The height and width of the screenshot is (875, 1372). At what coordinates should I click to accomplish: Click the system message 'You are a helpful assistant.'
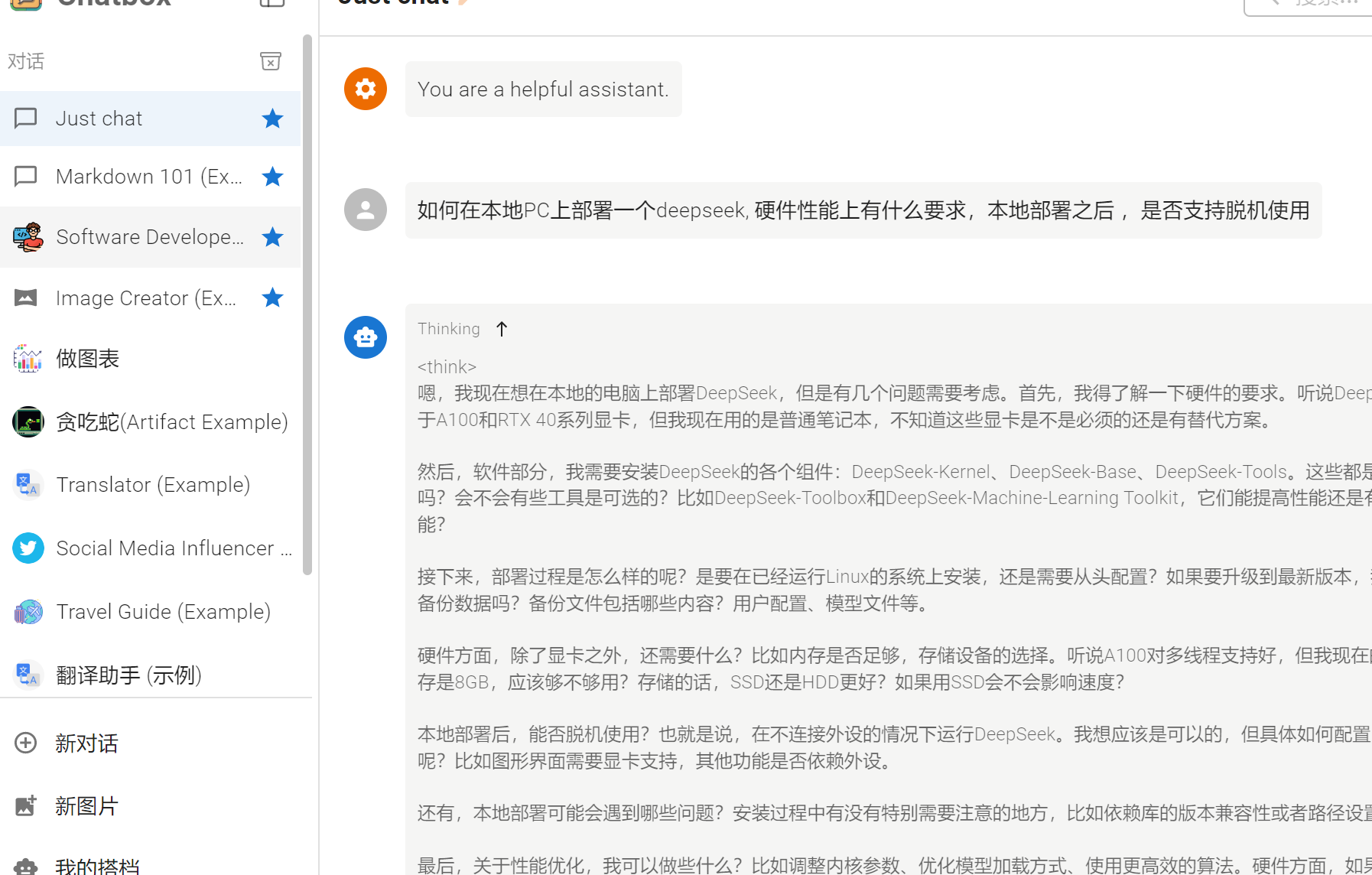pyautogui.click(x=543, y=89)
